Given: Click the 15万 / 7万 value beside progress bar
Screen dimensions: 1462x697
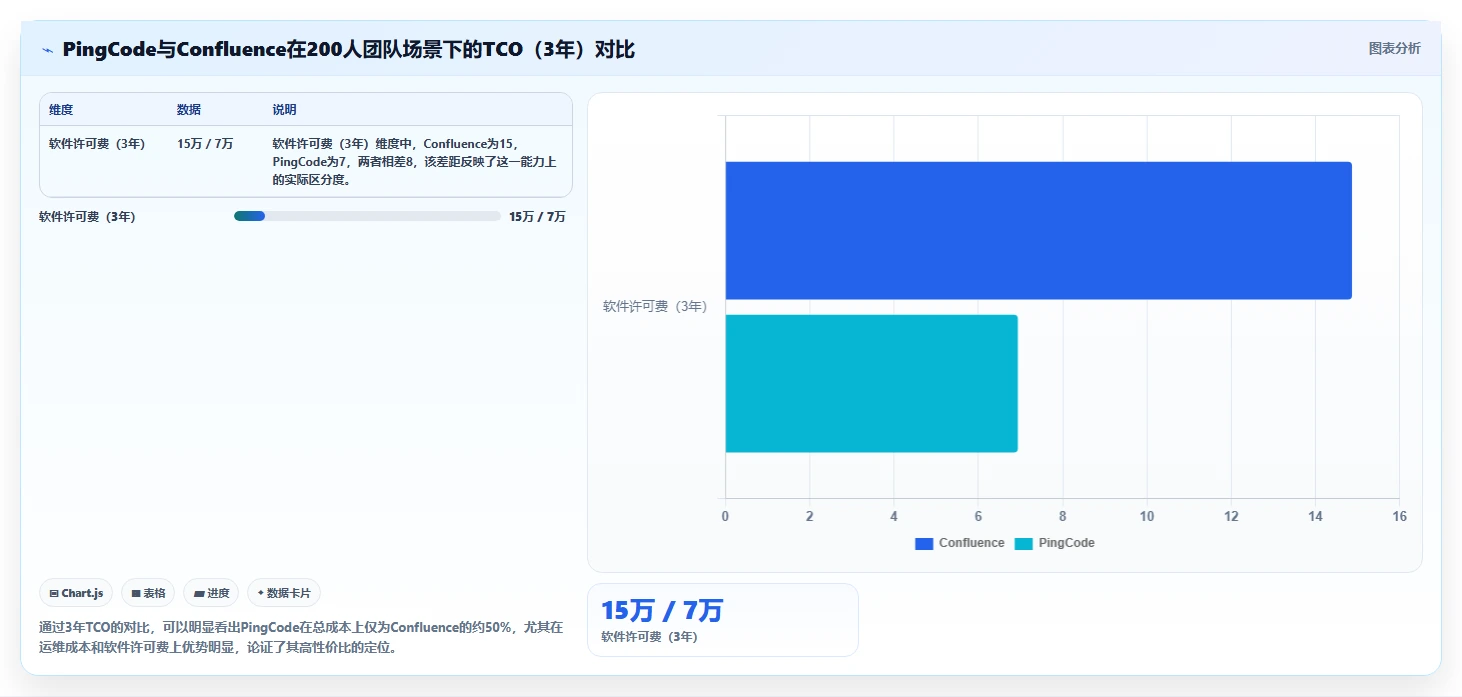Looking at the screenshot, I should point(537,216).
